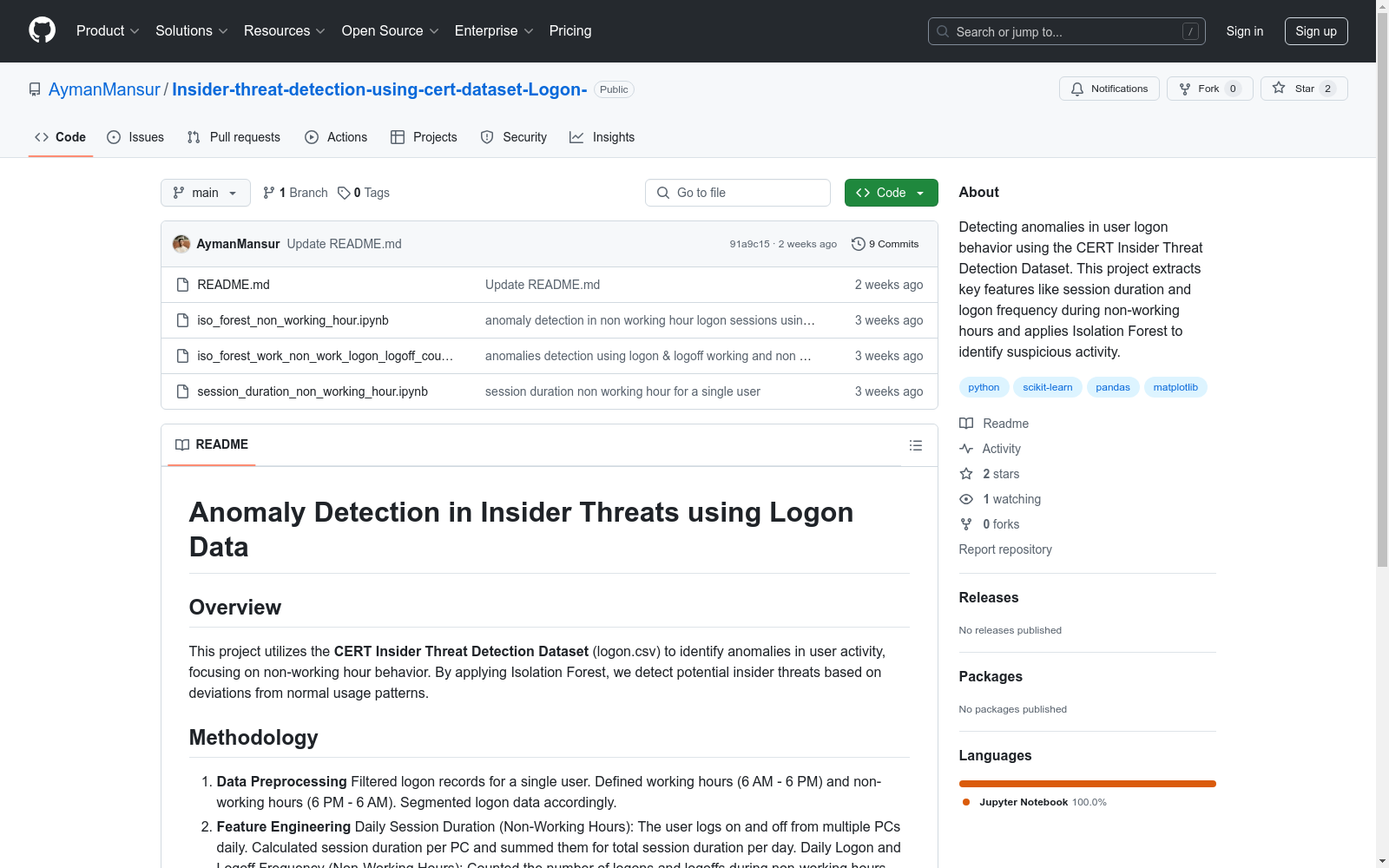This screenshot has height=868, width=1389.
Task: Open the pandas topic tag
Action: (1113, 387)
